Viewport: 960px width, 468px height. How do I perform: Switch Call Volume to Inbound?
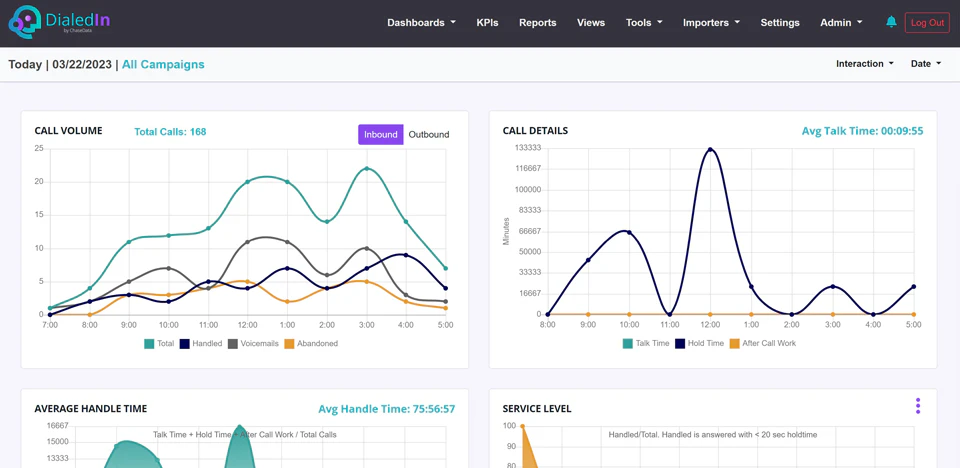[x=381, y=135]
